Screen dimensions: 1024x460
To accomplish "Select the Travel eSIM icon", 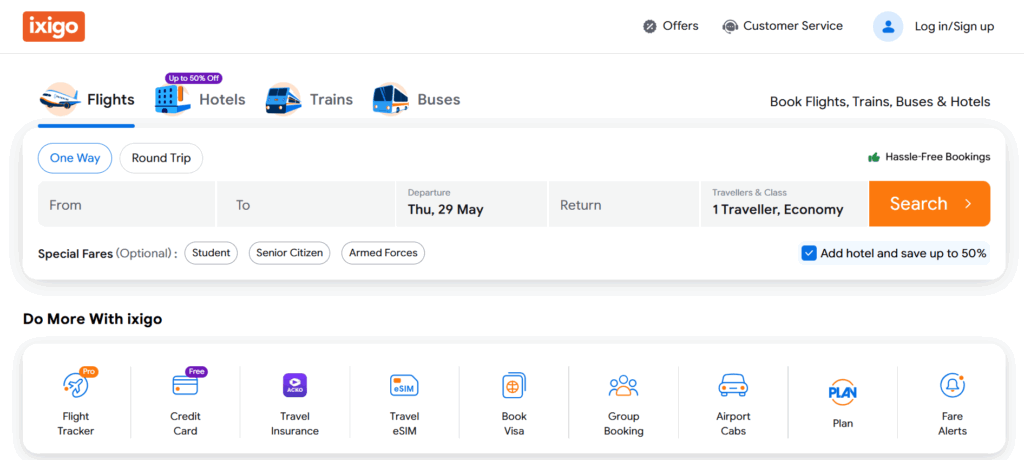I will tap(404, 386).
